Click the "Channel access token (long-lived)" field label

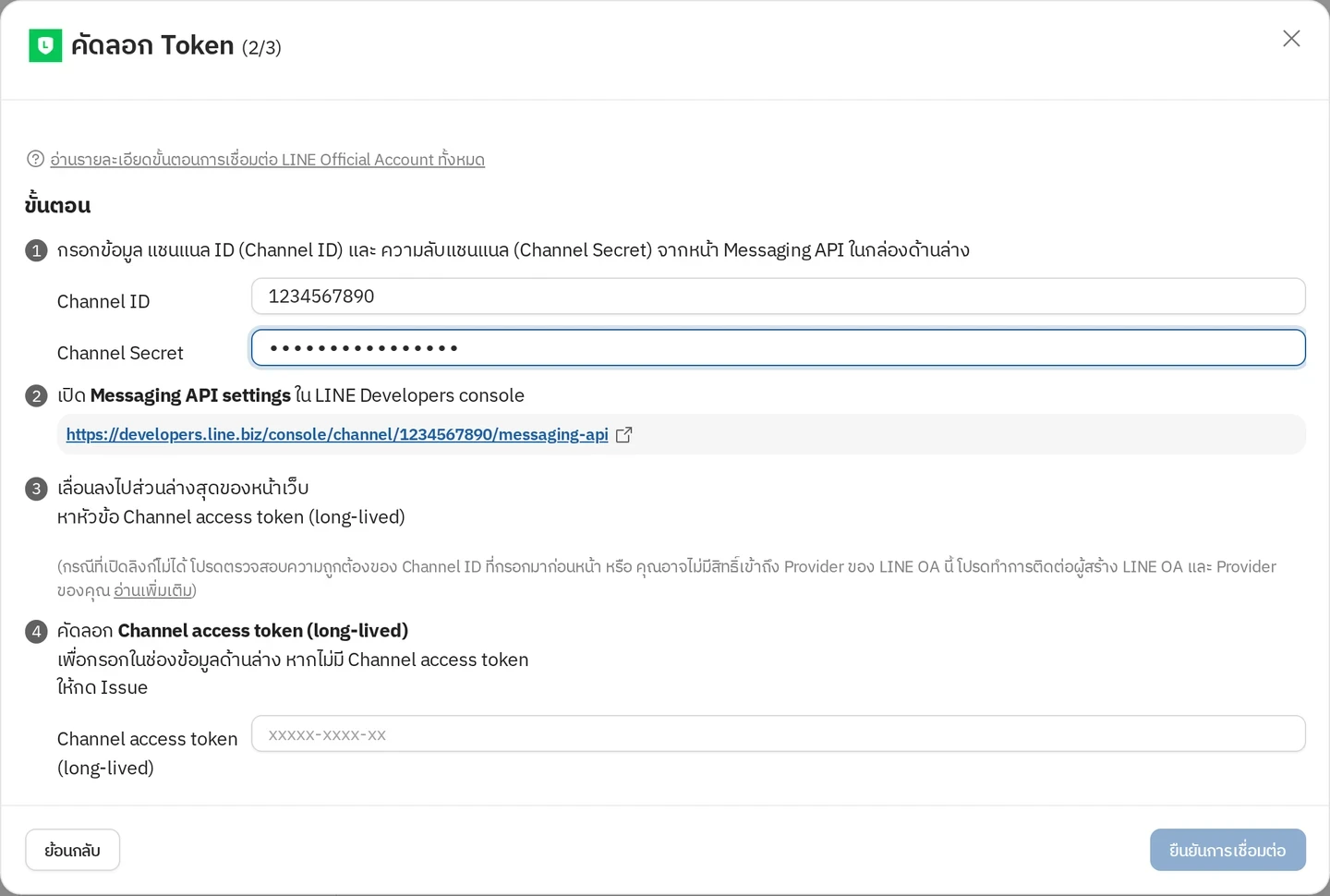point(147,753)
